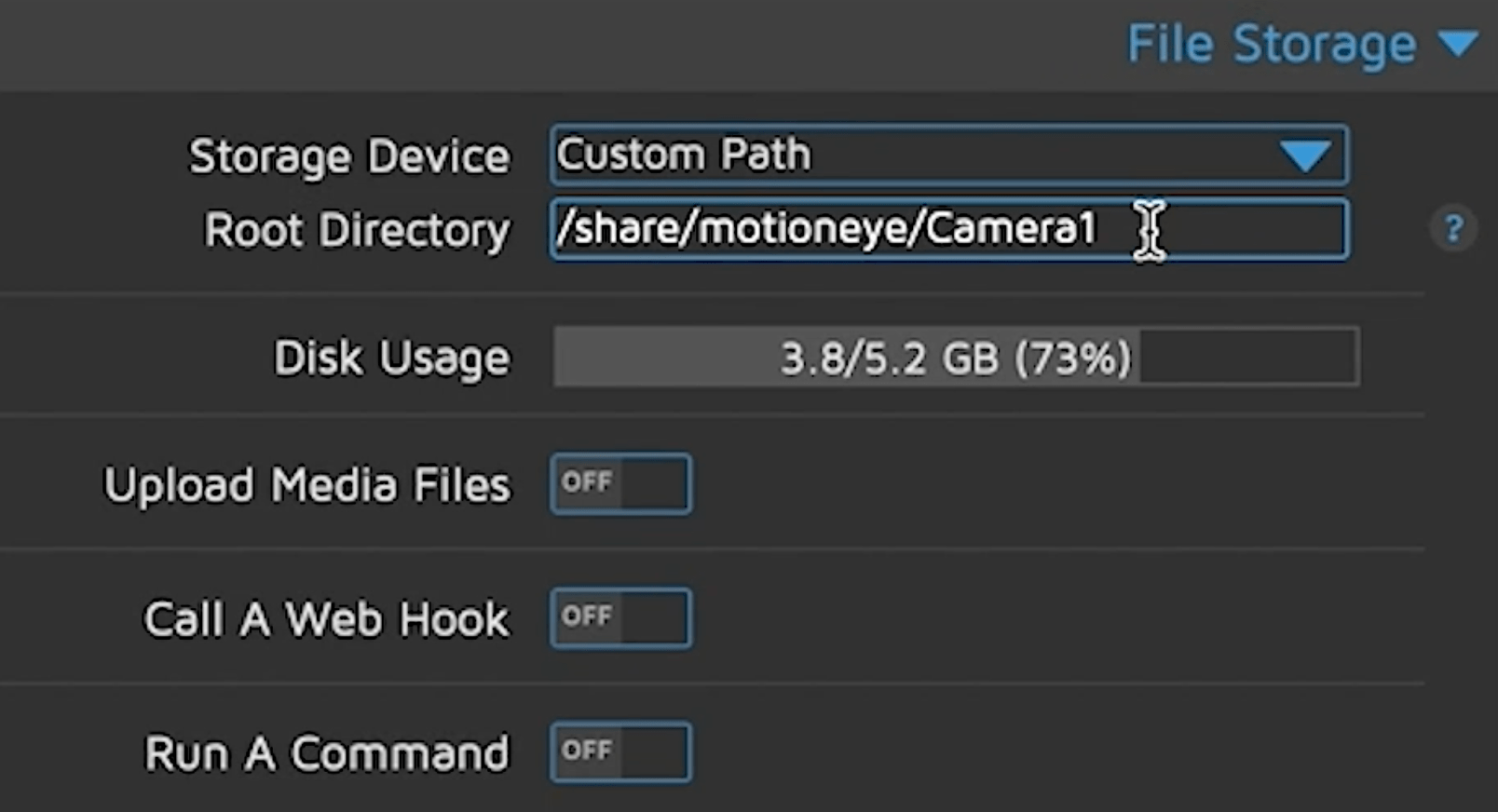
Task: Click the question mark help icon beside Root Directory
Action: 1453,228
